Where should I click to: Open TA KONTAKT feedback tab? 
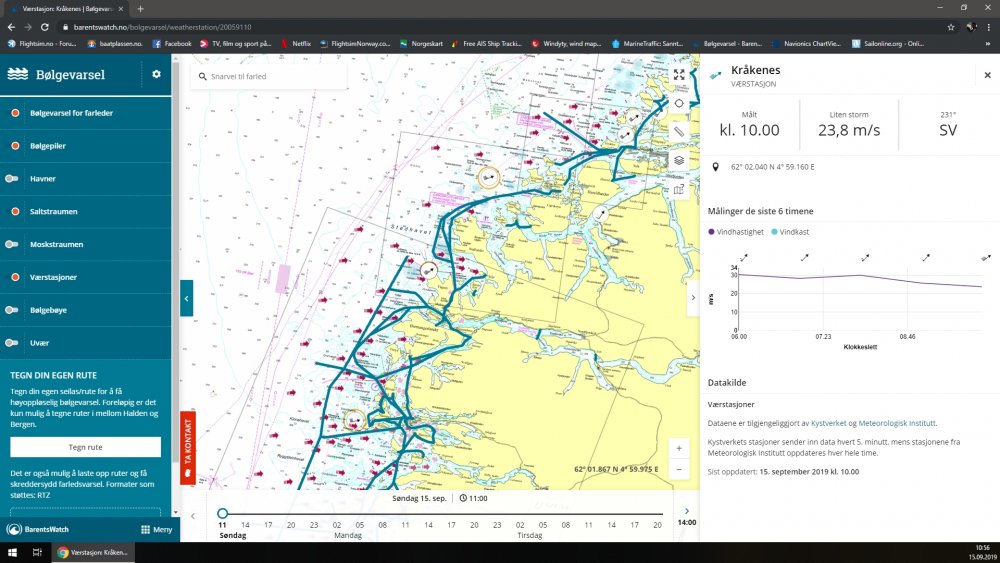click(188, 448)
